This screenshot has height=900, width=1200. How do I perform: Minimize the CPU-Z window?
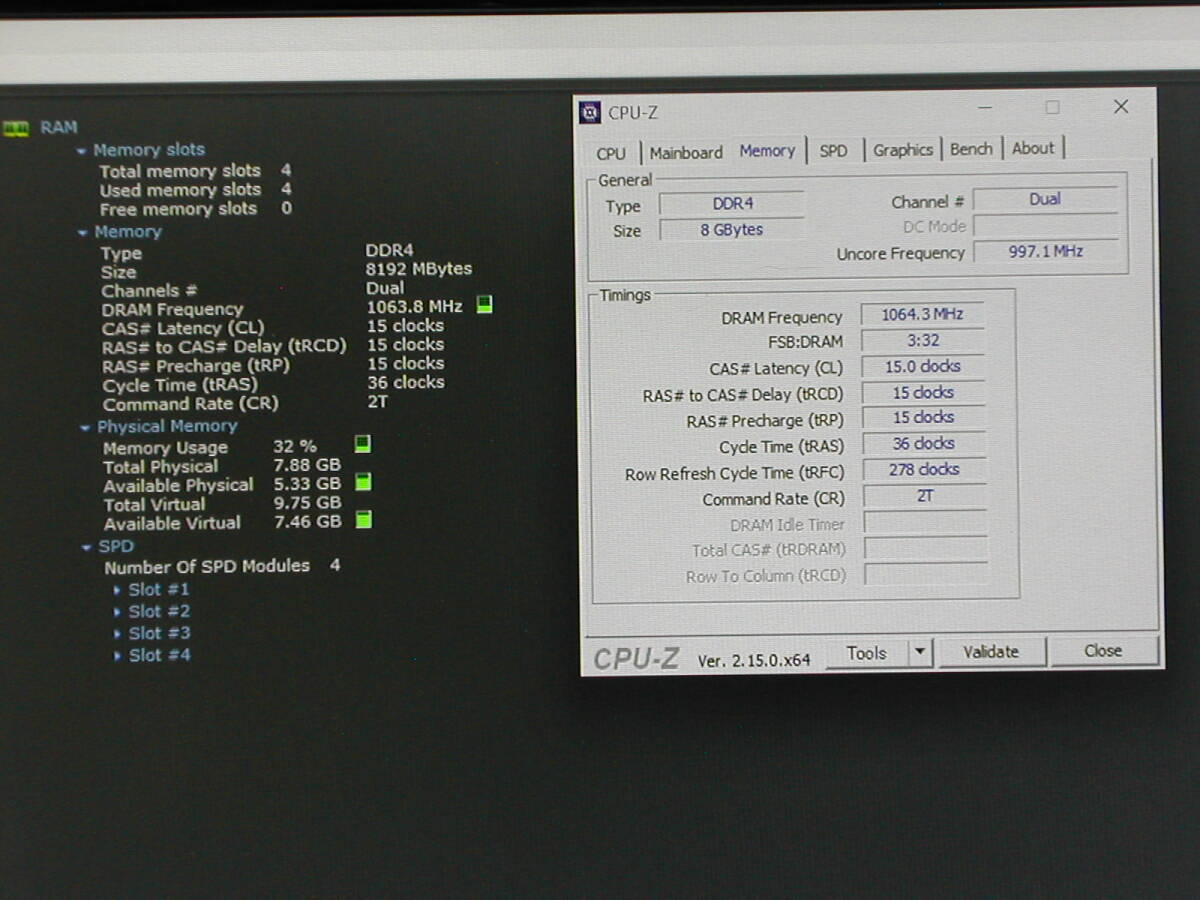point(986,108)
